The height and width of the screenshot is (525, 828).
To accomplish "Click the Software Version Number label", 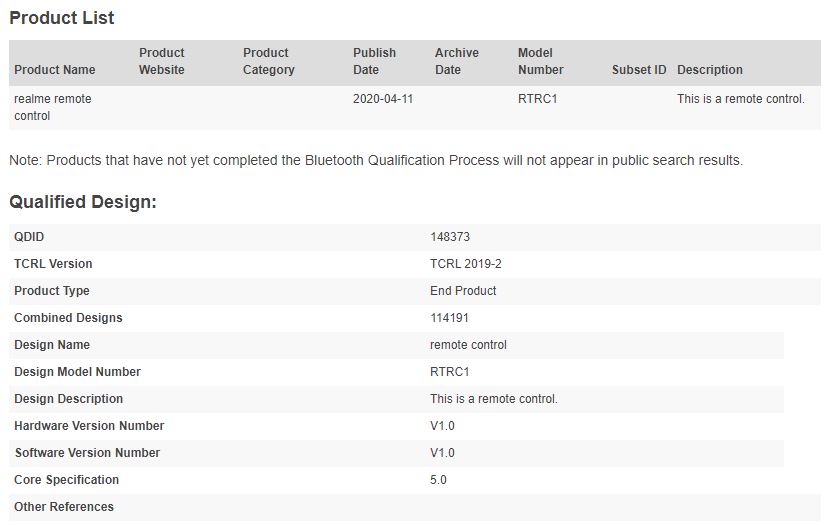I will pos(87,452).
